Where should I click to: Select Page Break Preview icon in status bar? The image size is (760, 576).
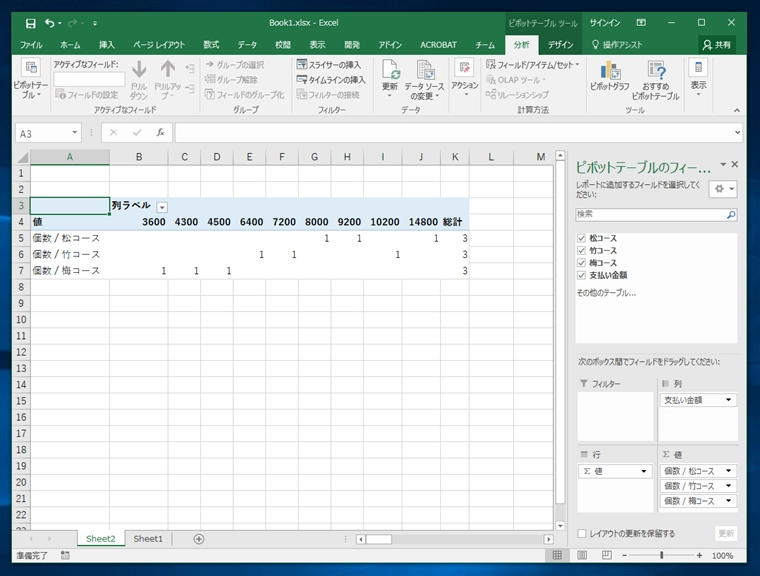point(606,555)
